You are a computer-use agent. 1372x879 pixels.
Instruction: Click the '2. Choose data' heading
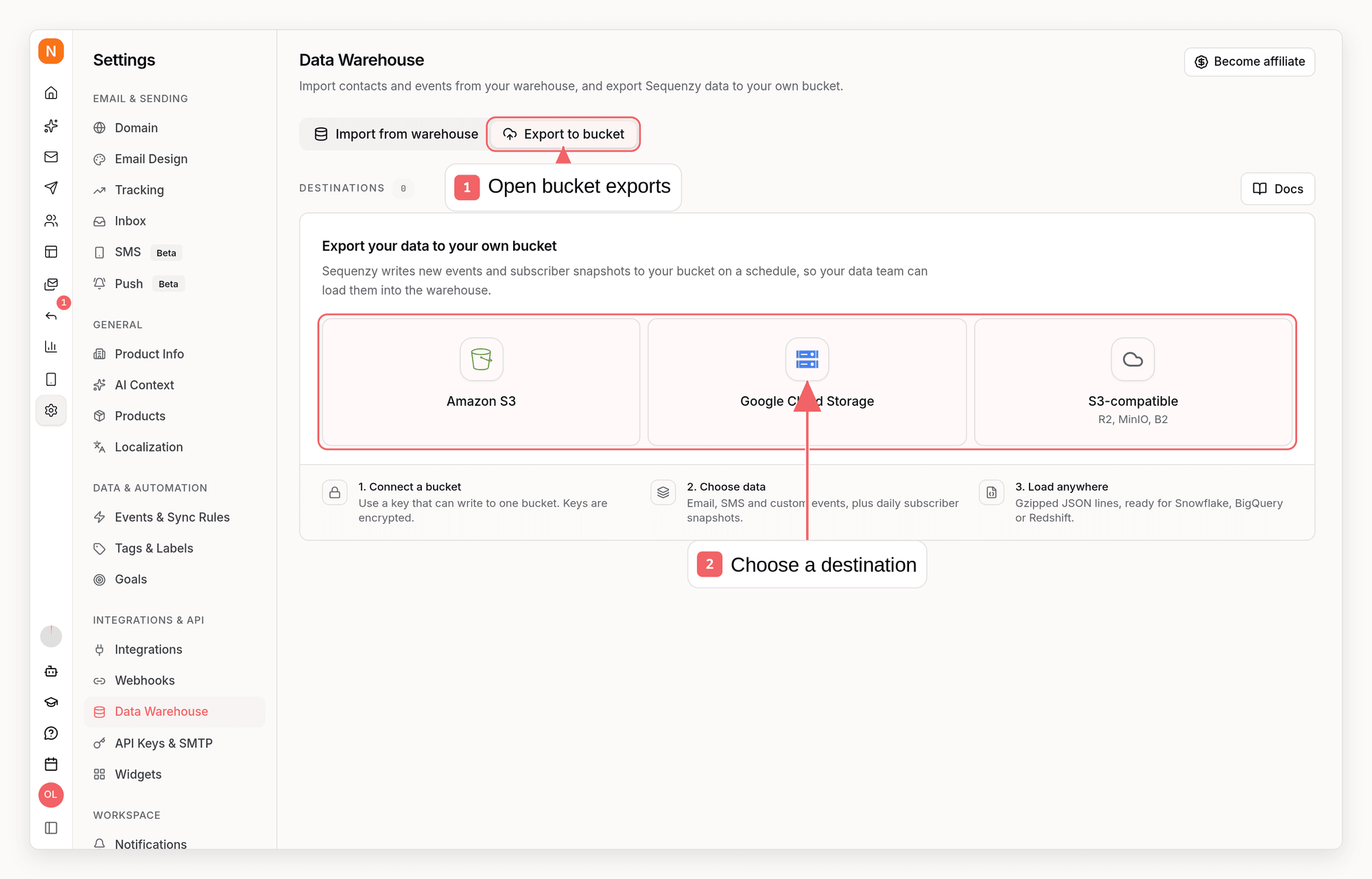[x=726, y=487]
